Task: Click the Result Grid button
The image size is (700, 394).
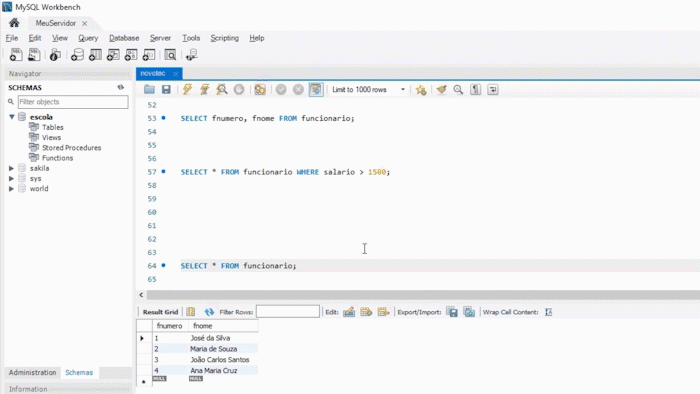Action: coord(160,312)
